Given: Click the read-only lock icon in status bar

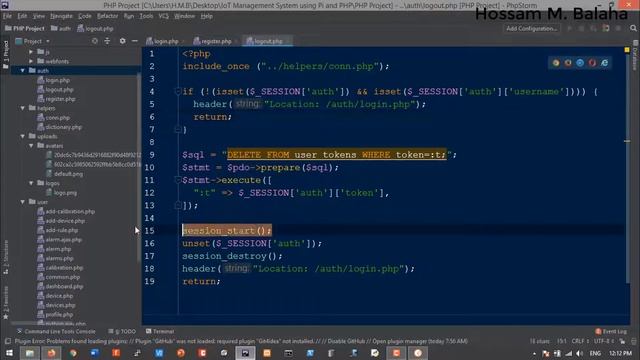Looking at the screenshot, I should (x=622, y=341).
